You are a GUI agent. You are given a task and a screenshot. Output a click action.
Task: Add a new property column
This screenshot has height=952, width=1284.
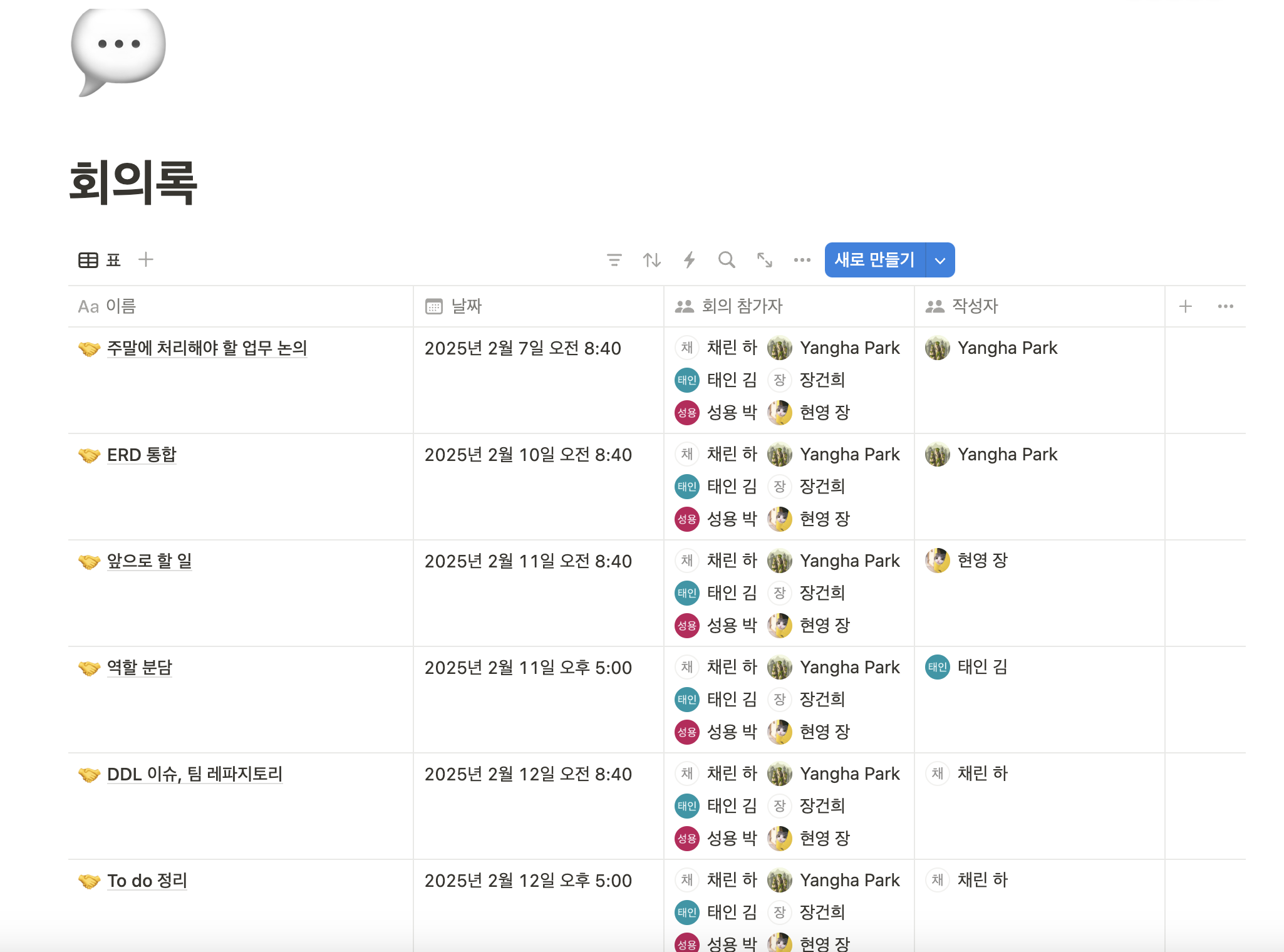pos(1185,306)
